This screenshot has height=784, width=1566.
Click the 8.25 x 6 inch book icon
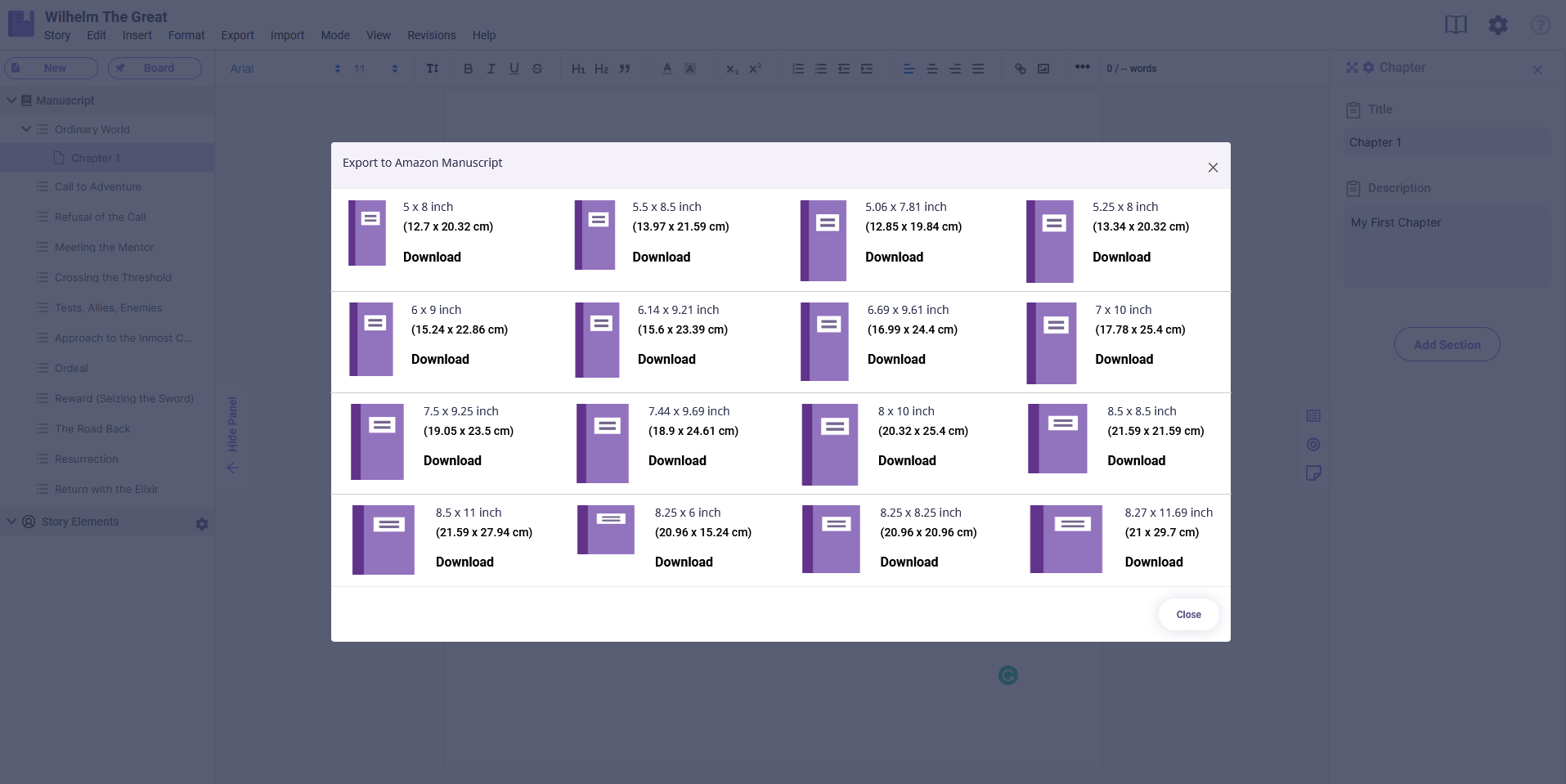pos(606,530)
